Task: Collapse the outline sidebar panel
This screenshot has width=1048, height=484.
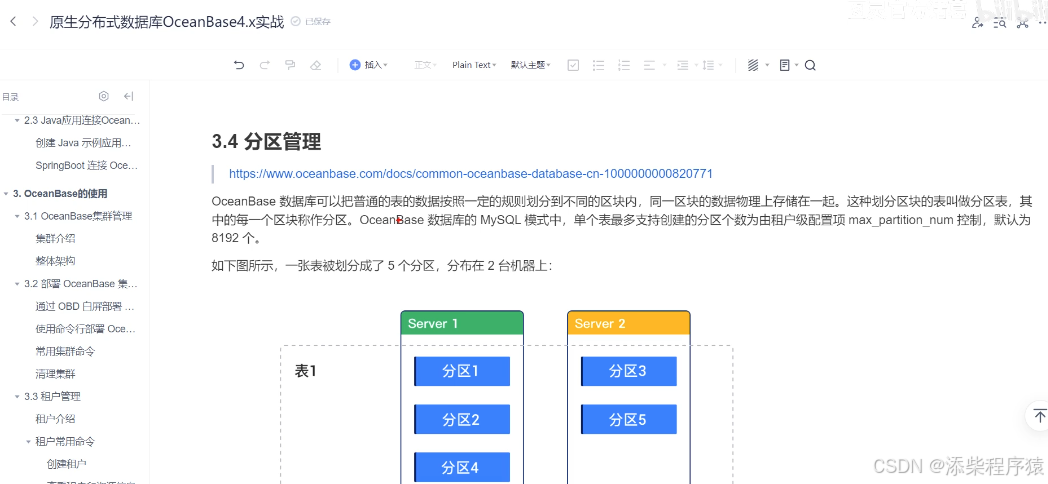Action: coord(129,96)
